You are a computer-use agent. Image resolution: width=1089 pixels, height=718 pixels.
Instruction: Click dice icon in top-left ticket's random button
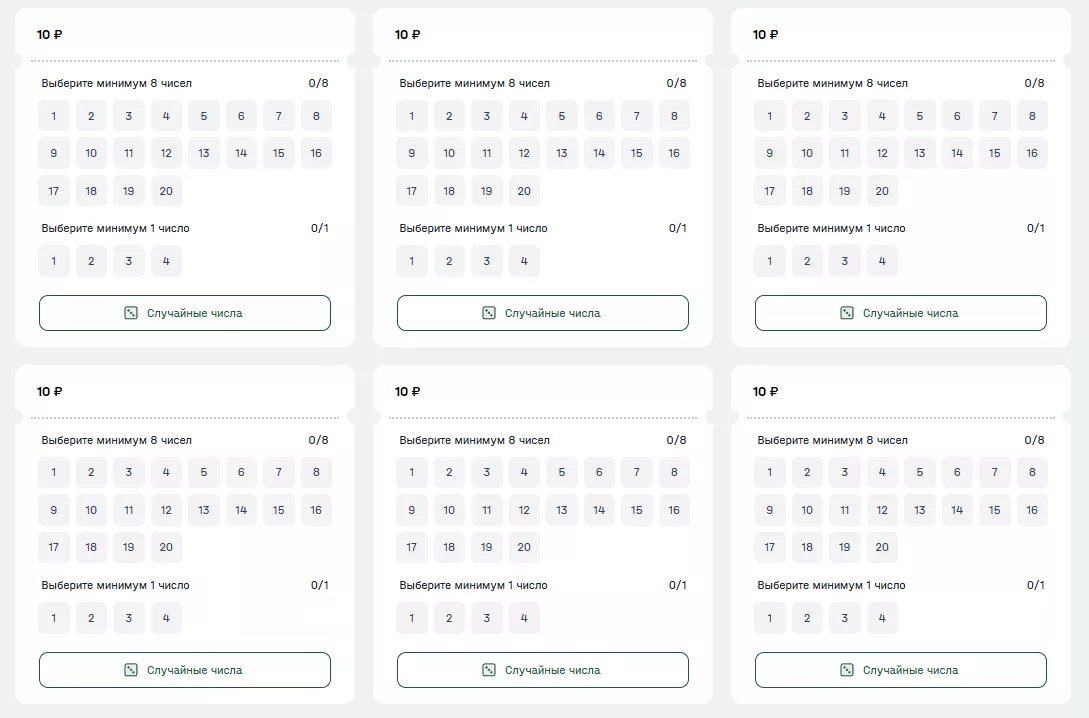click(x=130, y=313)
